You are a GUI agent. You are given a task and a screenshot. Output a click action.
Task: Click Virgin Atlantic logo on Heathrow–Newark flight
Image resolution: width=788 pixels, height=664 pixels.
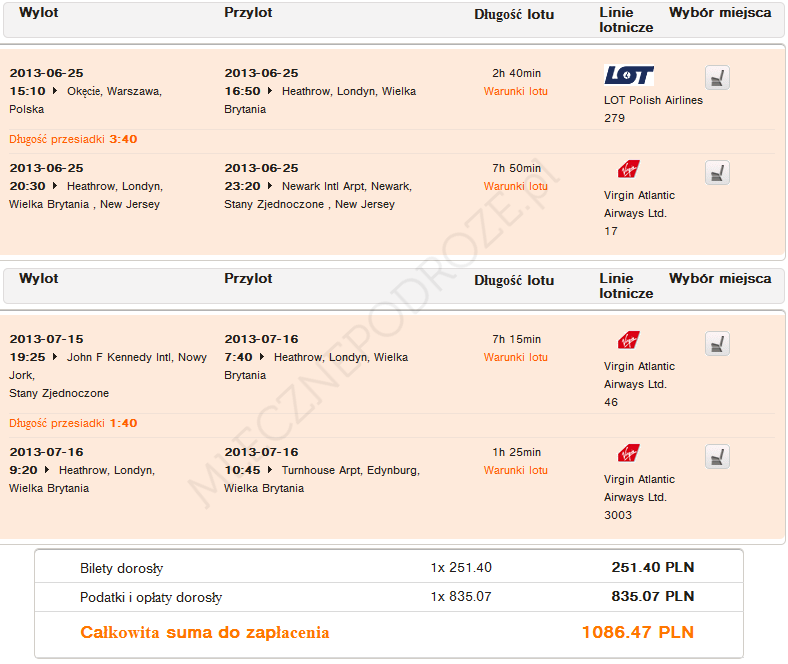pos(629,169)
